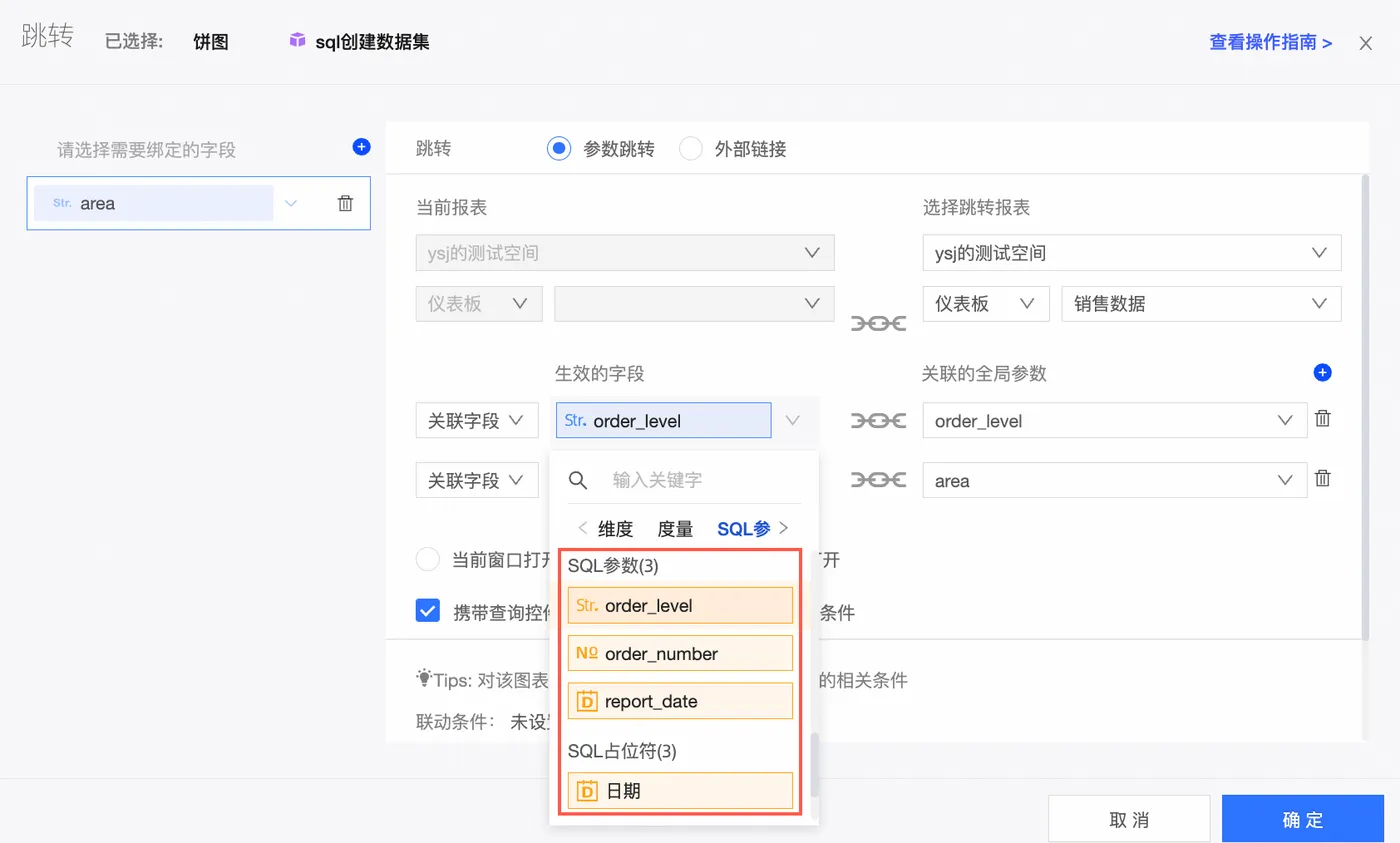
Task: Choose report_date from SQL参数 list
Action: tap(680, 701)
